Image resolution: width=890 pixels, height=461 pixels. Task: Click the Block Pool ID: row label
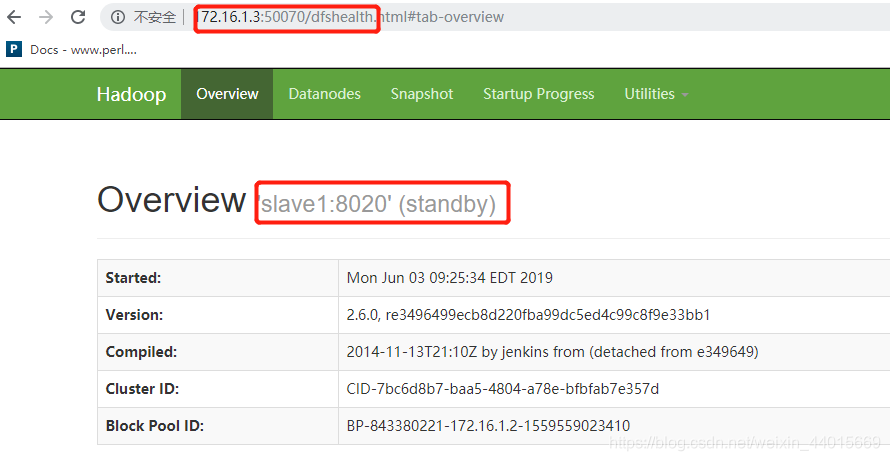[x=155, y=425]
